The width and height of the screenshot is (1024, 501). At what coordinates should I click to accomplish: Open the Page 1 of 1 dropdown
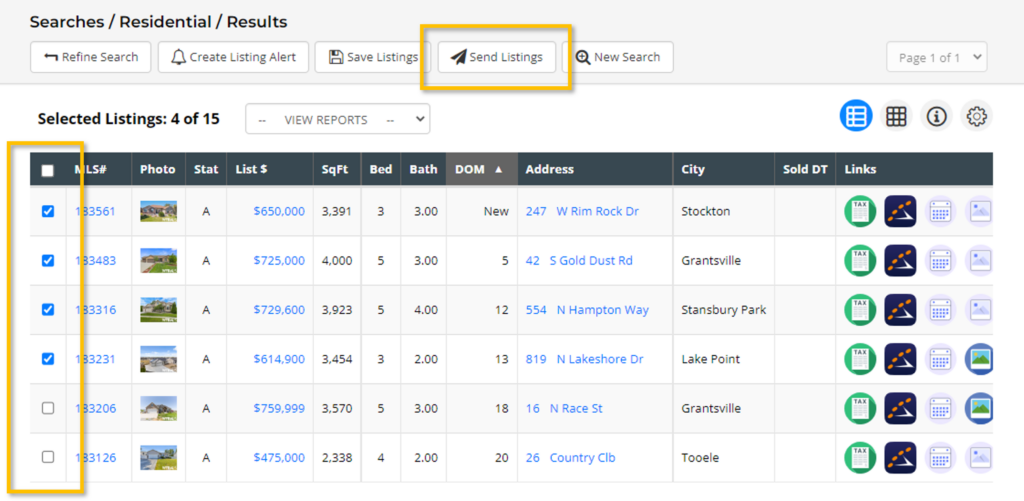pos(936,57)
